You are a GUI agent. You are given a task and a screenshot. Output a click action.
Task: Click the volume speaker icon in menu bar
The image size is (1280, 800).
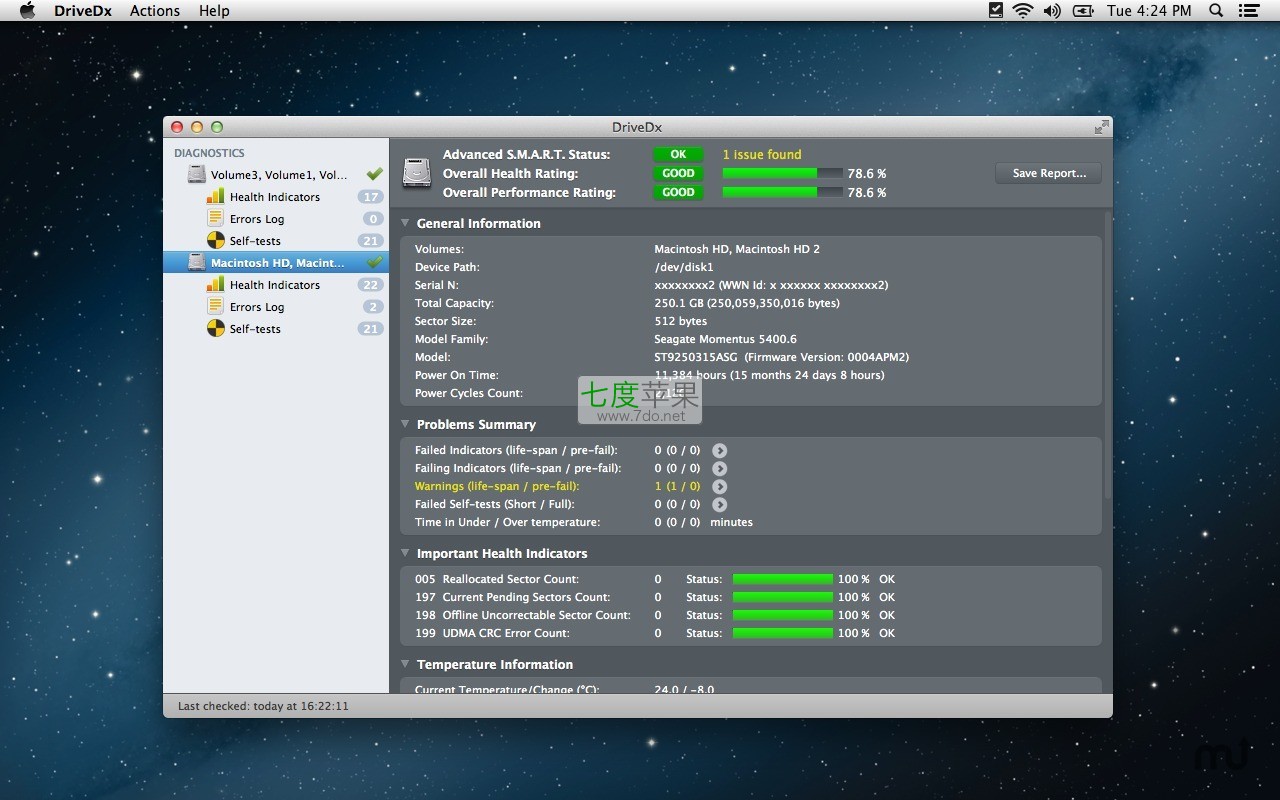1051,11
